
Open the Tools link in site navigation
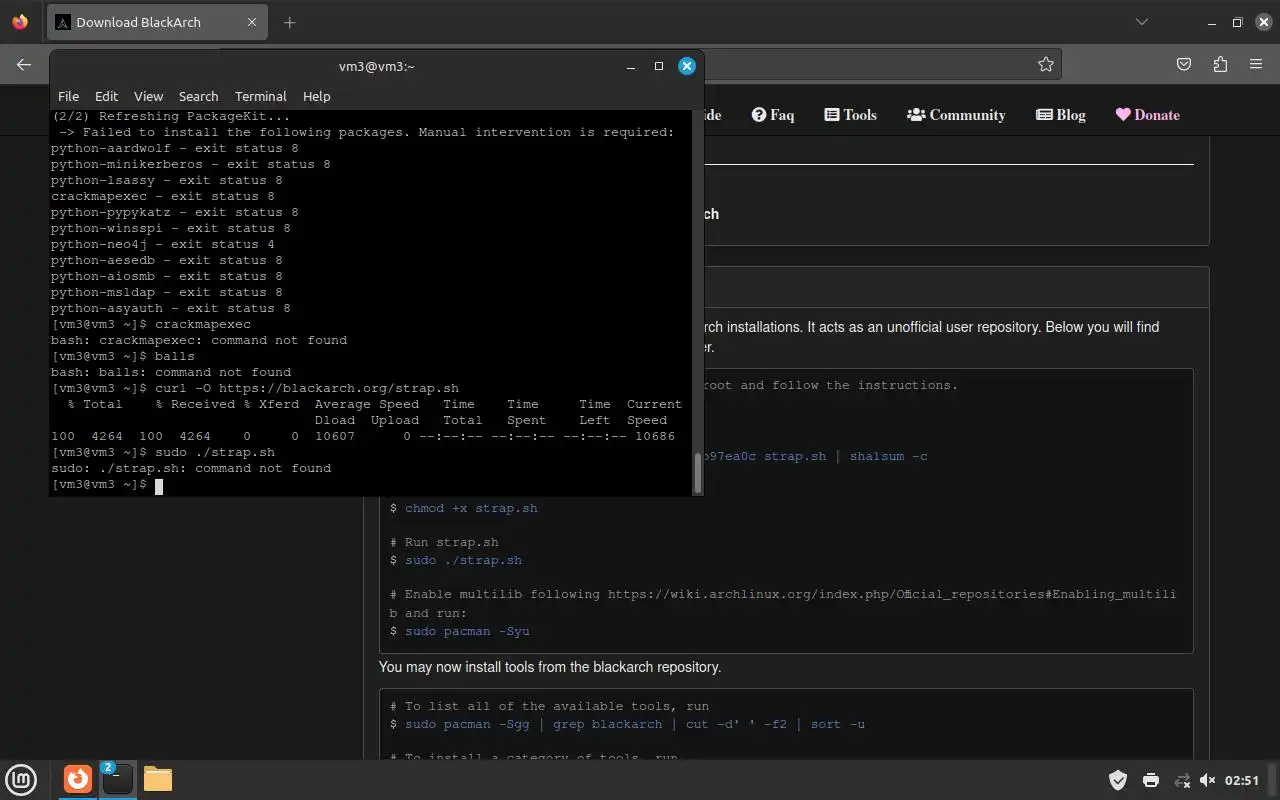[850, 115]
